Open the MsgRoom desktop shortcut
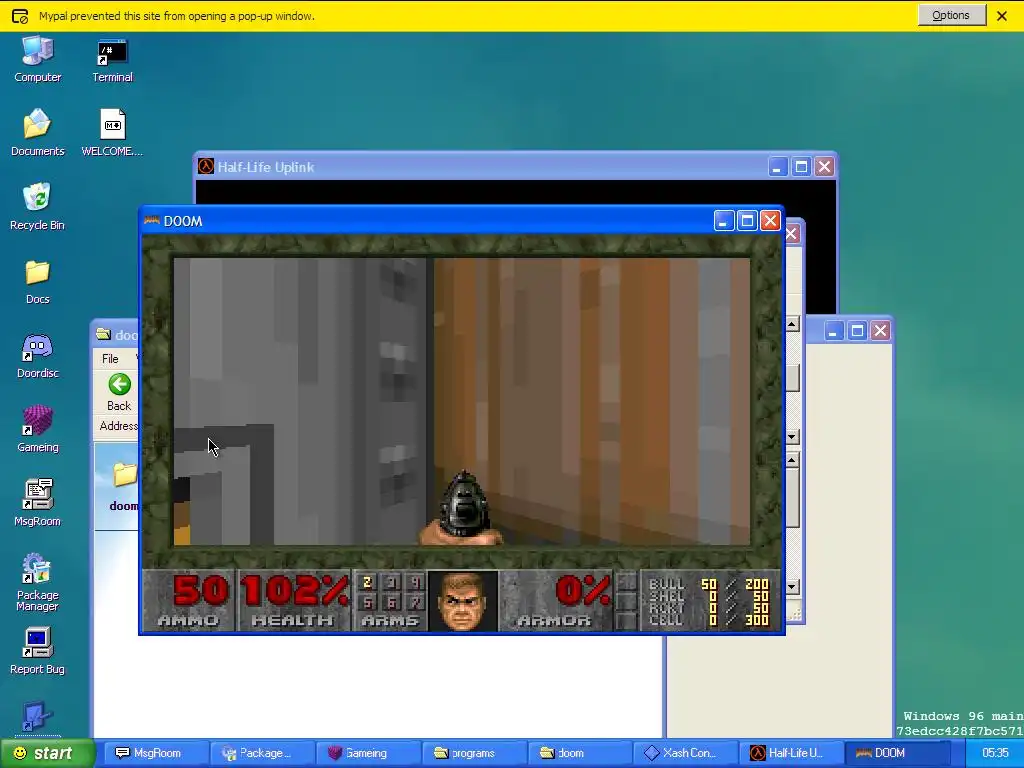1024x768 pixels. [x=37, y=503]
